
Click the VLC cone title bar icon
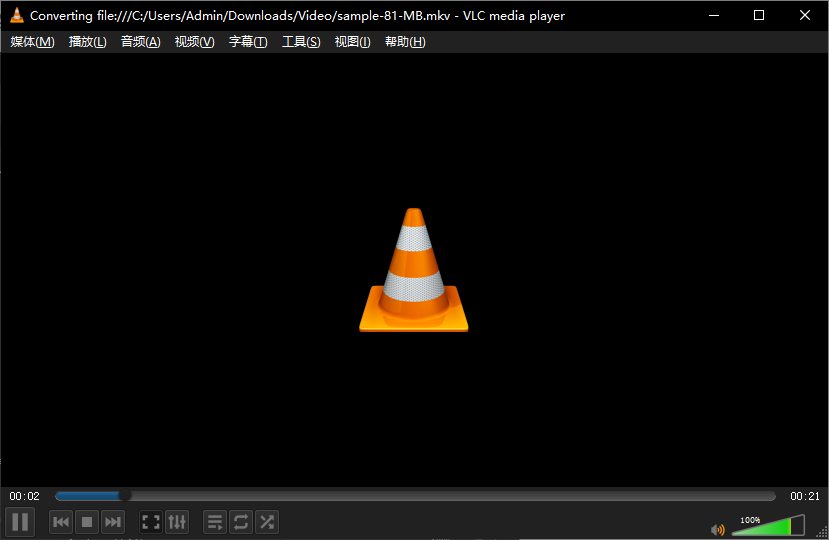17,15
